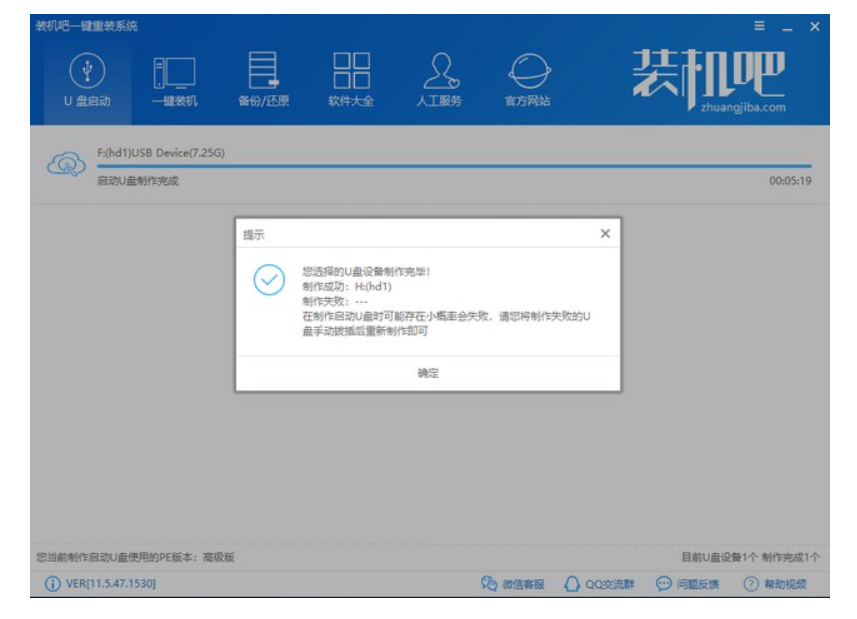Switch to the 一键装机 tab
The image size is (857, 619).
174,80
